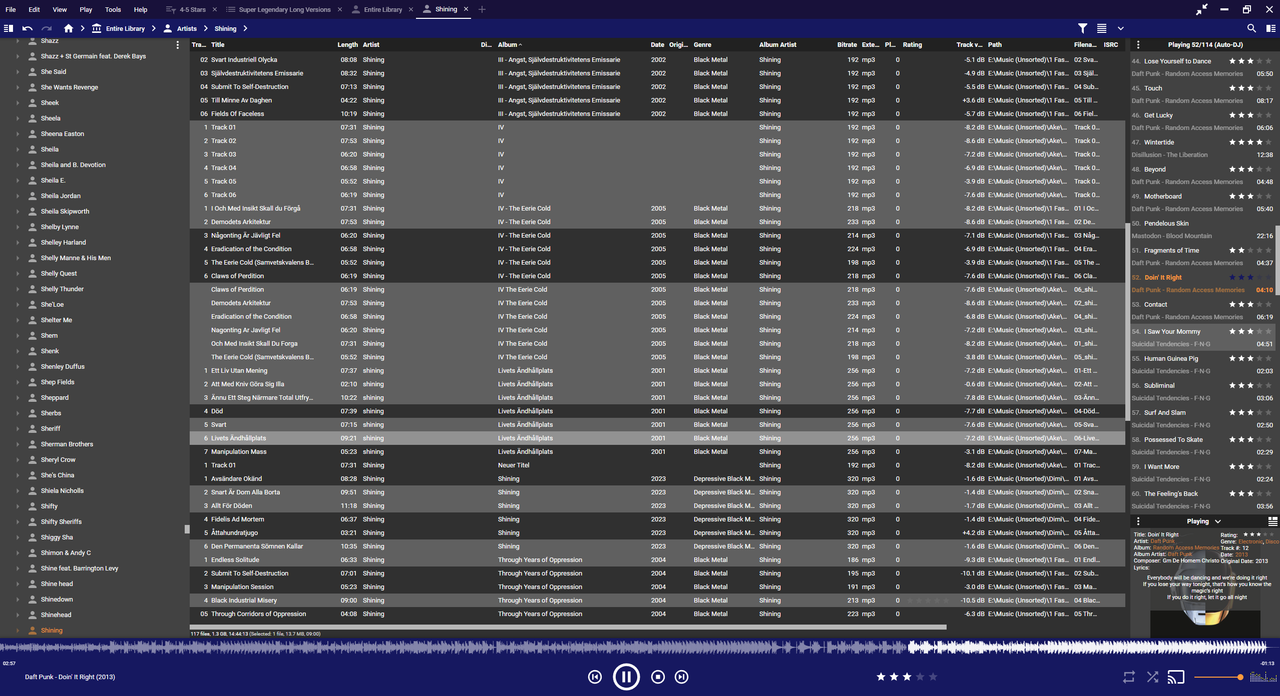Seek in the waveform bar

click(640, 648)
